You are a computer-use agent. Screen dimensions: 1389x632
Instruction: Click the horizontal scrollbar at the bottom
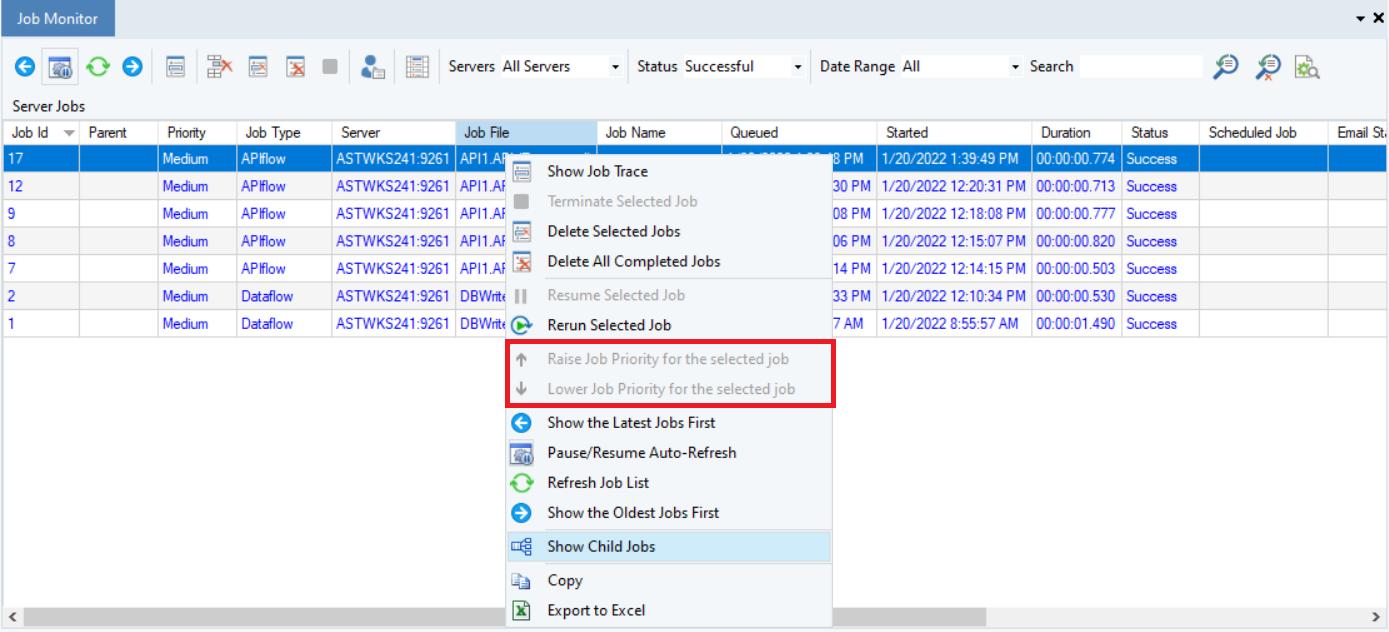point(500,617)
